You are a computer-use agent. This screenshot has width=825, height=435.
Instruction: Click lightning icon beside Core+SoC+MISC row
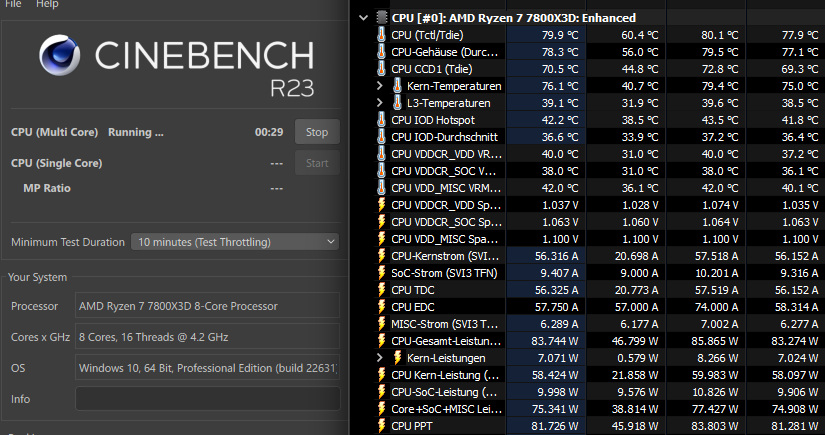pos(381,409)
